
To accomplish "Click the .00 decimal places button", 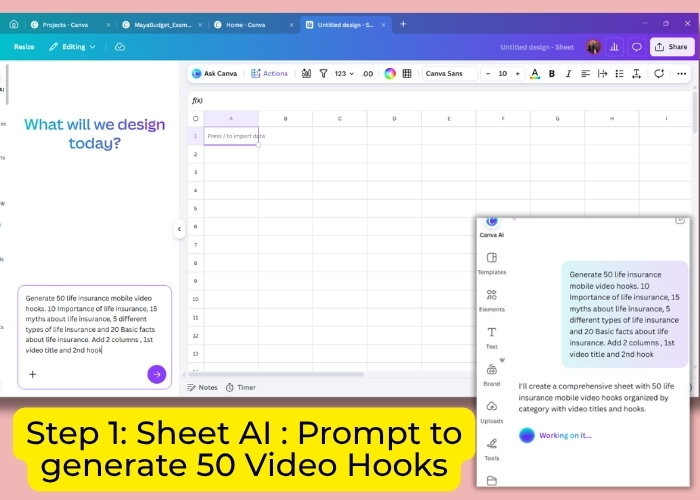I will pyautogui.click(x=367, y=74).
